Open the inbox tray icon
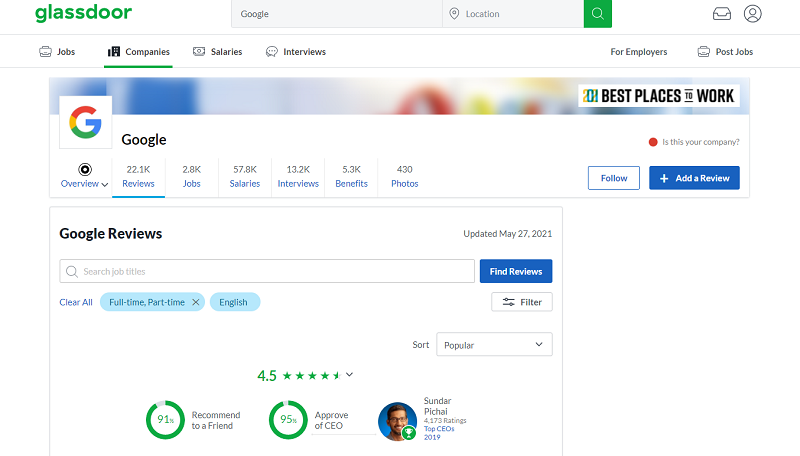The height and width of the screenshot is (456, 800). (721, 14)
